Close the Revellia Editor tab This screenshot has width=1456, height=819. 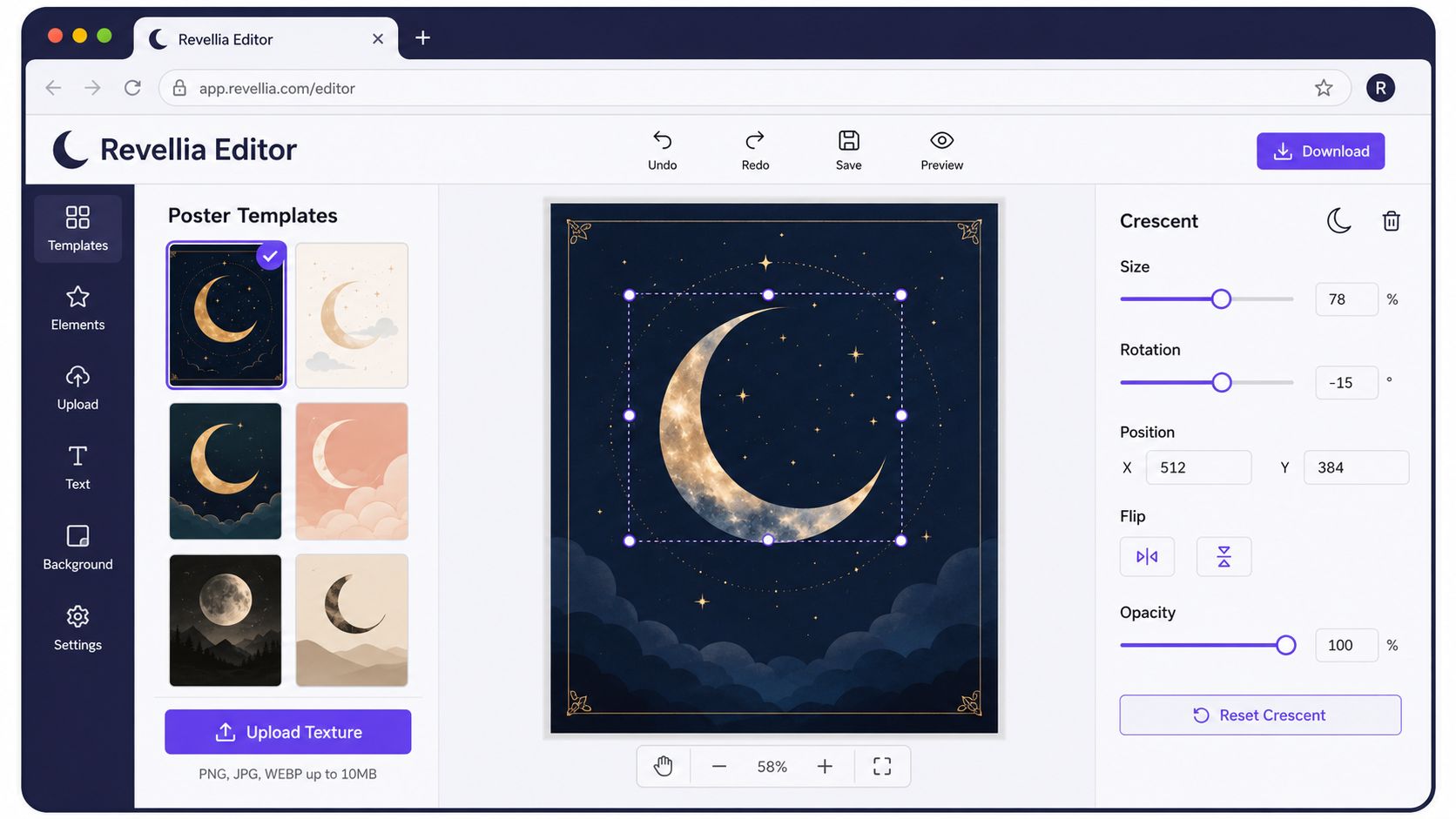tap(378, 39)
